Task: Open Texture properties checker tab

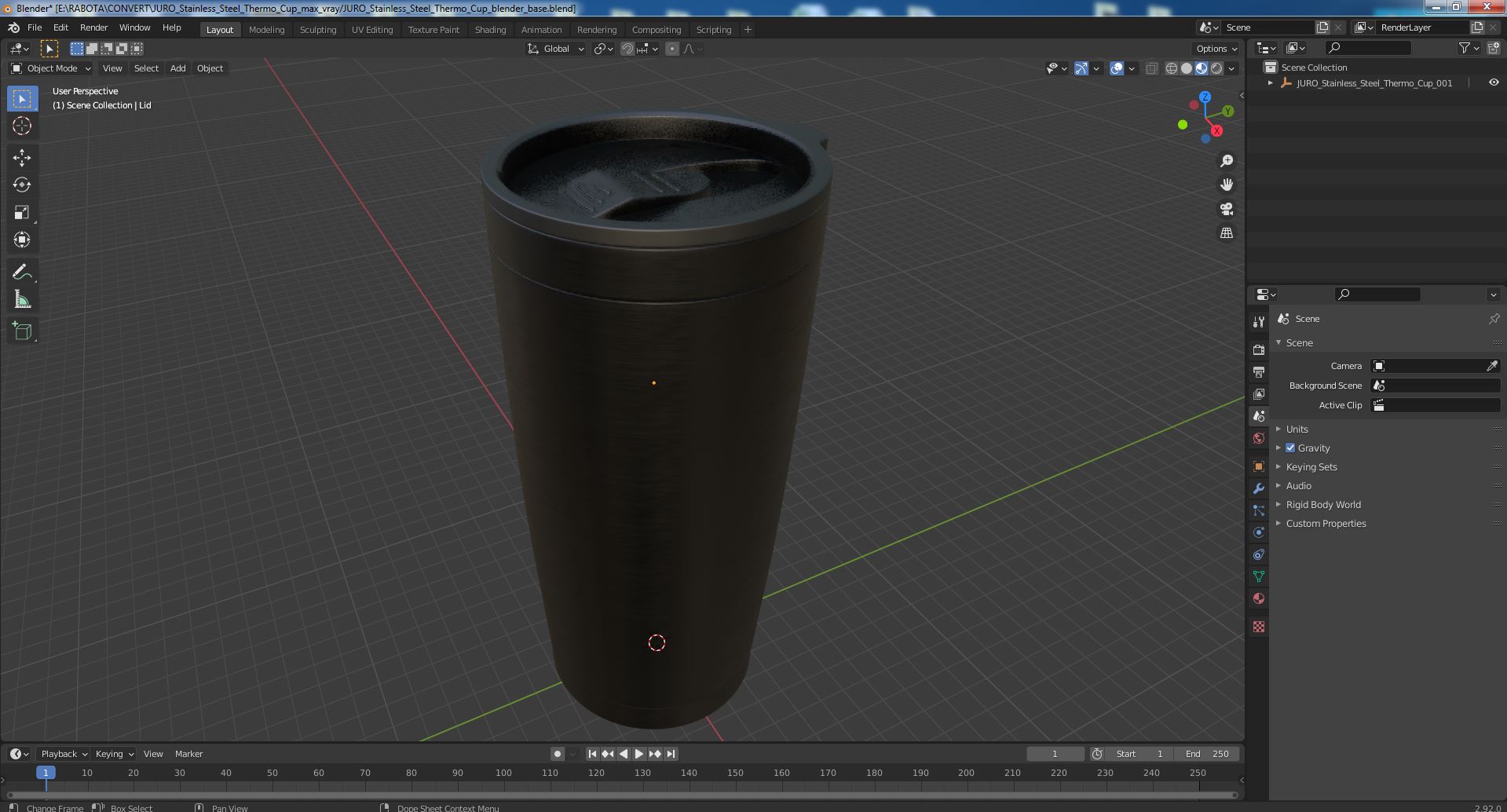Action: [x=1259, y=627]
